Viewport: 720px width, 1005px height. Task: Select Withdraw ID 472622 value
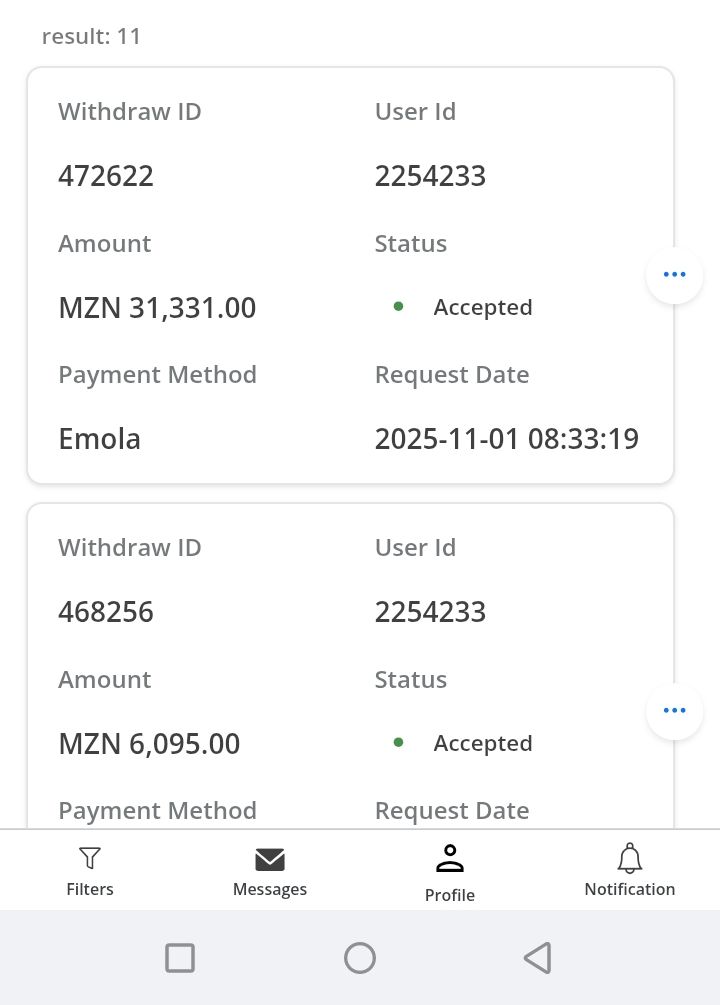106,176
